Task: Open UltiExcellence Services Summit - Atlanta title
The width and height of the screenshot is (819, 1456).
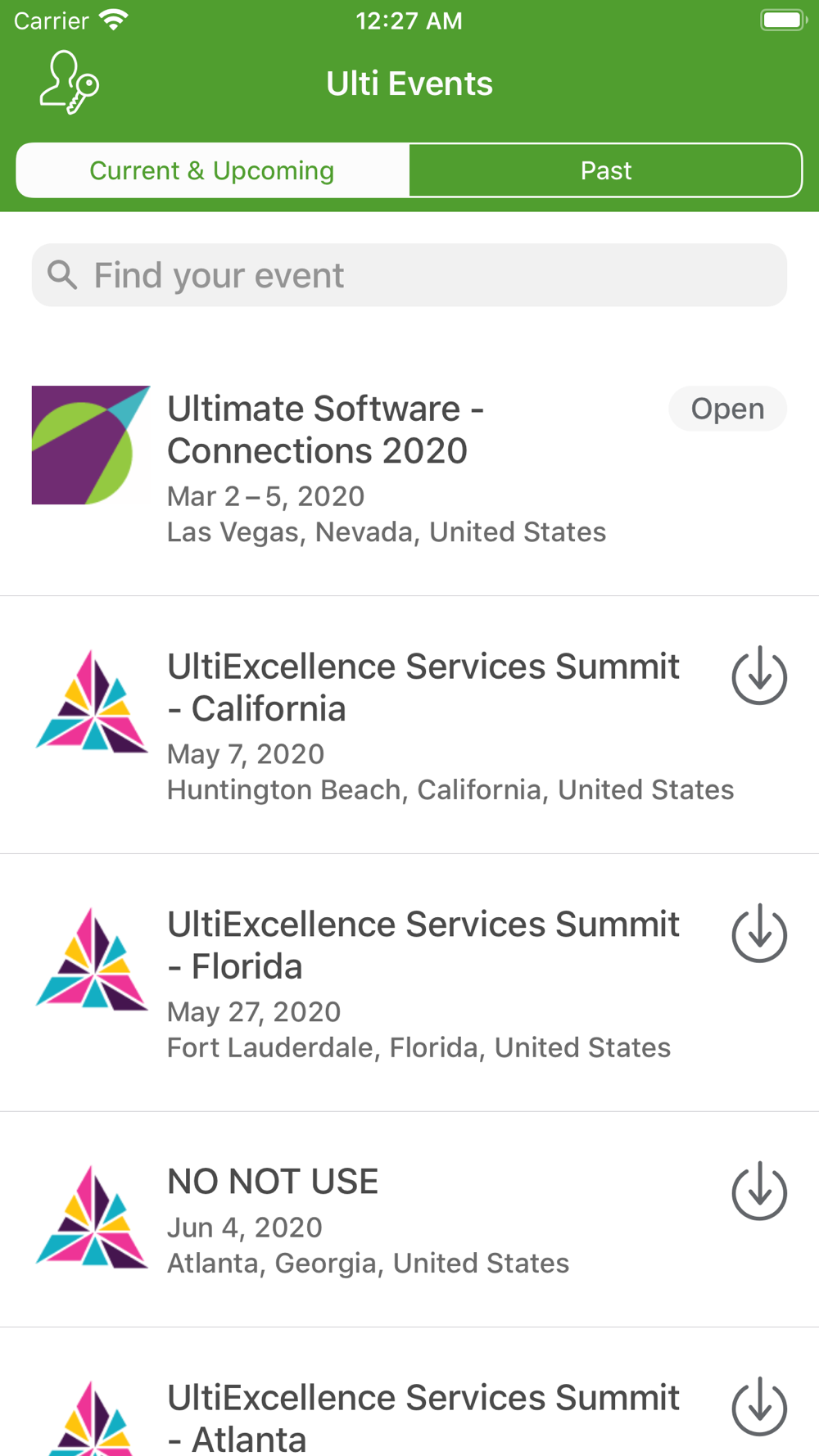Action: tap(423, 1418)
